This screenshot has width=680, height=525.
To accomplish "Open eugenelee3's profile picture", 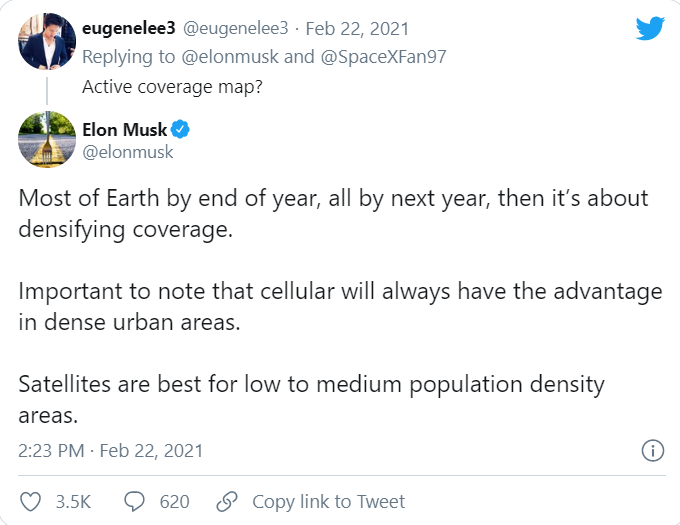I will point(47,42).
